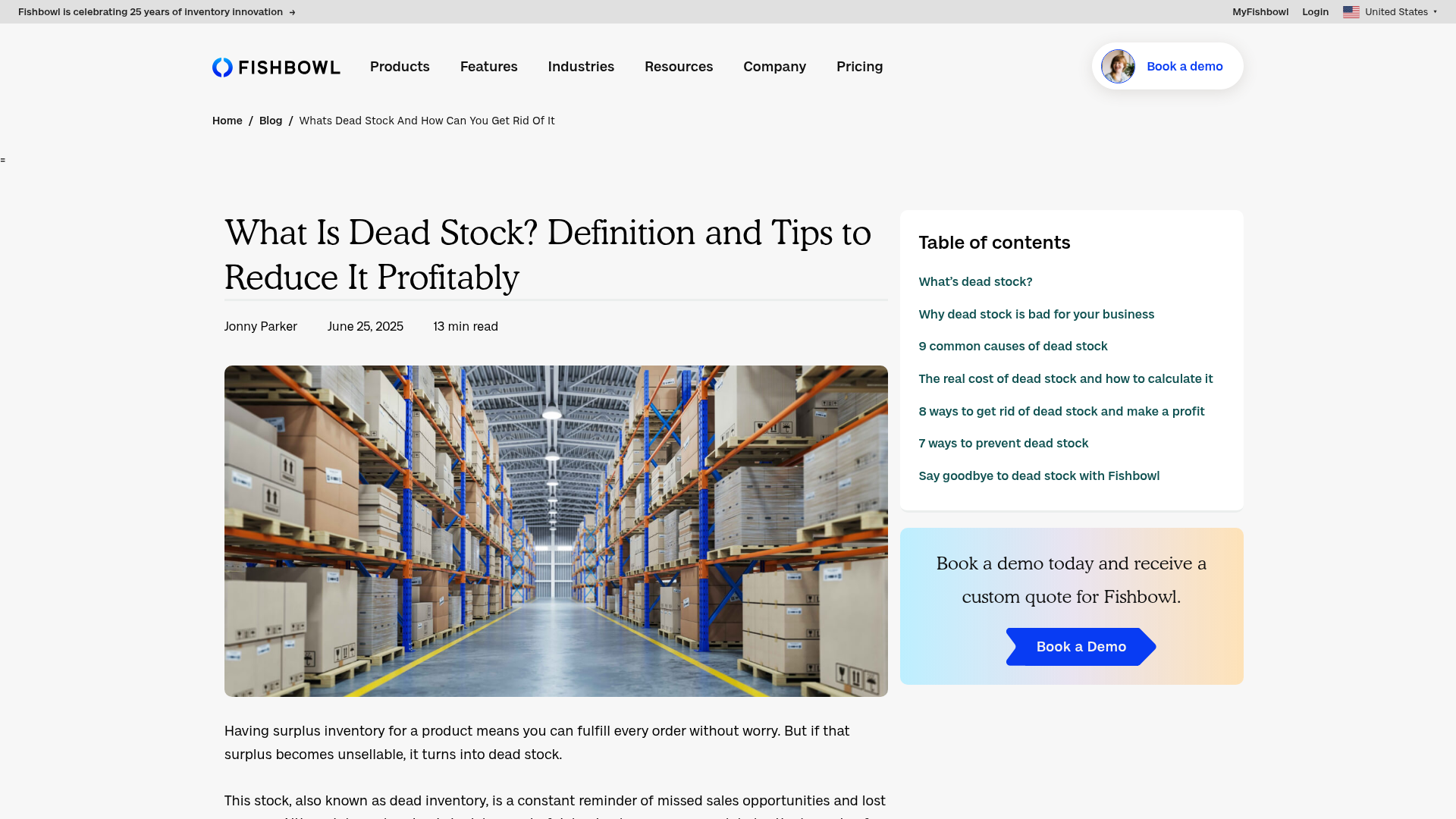Click the June 25, 2025 date
The height and width of the screenshot is (819, 1456).
pyautogui.click(x=366, y=326)
